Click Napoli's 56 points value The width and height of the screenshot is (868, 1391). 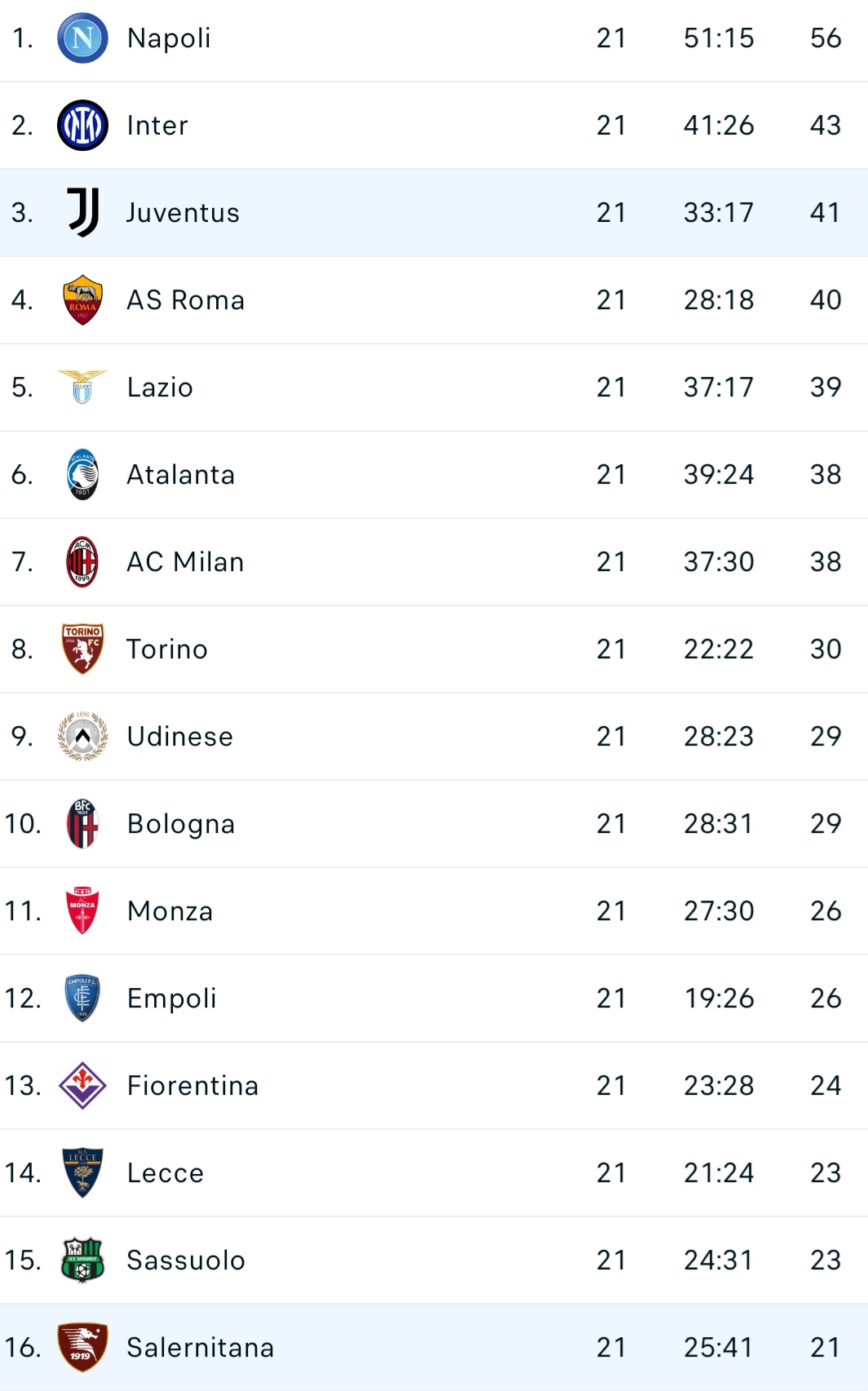826,38
